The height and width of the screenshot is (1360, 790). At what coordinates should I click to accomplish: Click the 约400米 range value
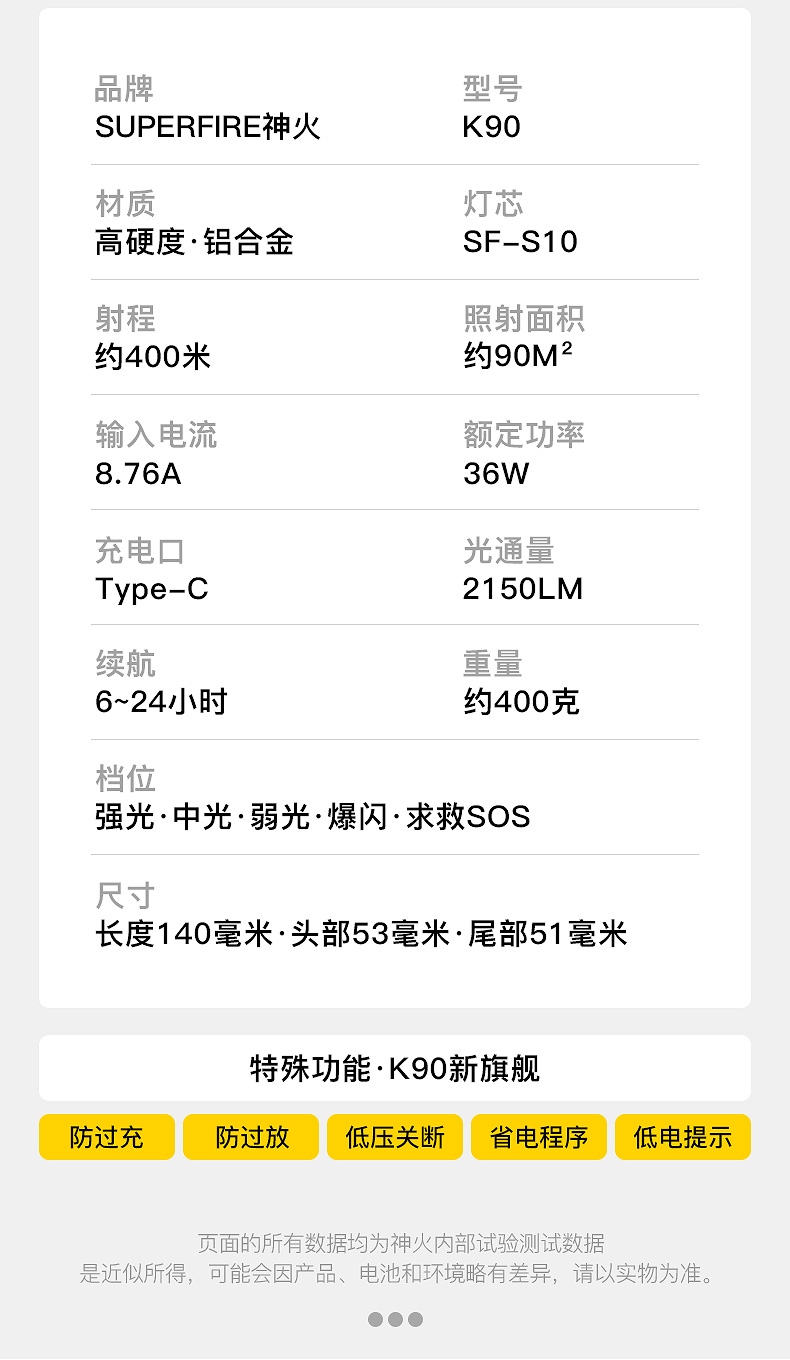click(x=153, y=357)
